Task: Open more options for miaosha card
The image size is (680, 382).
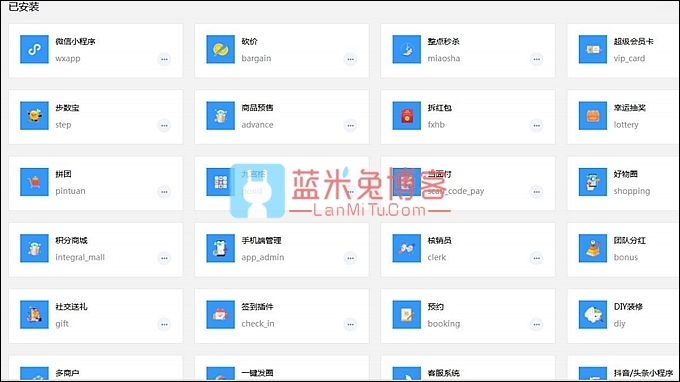Action: (x=536, y=59)
